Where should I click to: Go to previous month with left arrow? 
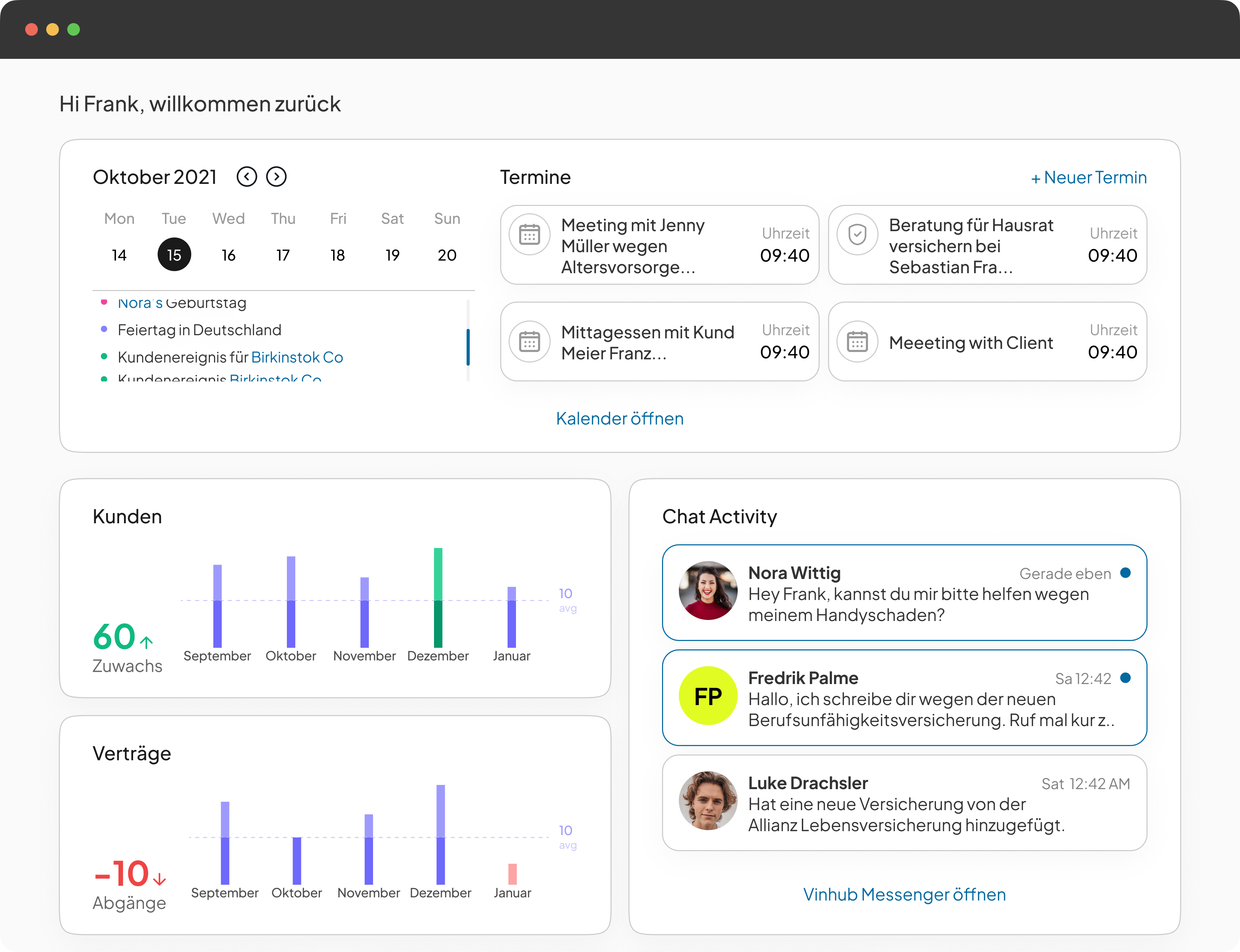[247, 177]
